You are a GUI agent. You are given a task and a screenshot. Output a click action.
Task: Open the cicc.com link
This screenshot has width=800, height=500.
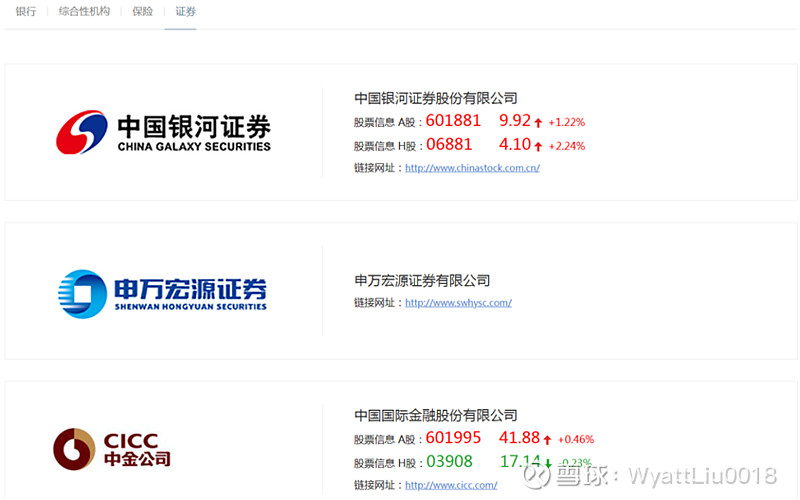[451, 485]
